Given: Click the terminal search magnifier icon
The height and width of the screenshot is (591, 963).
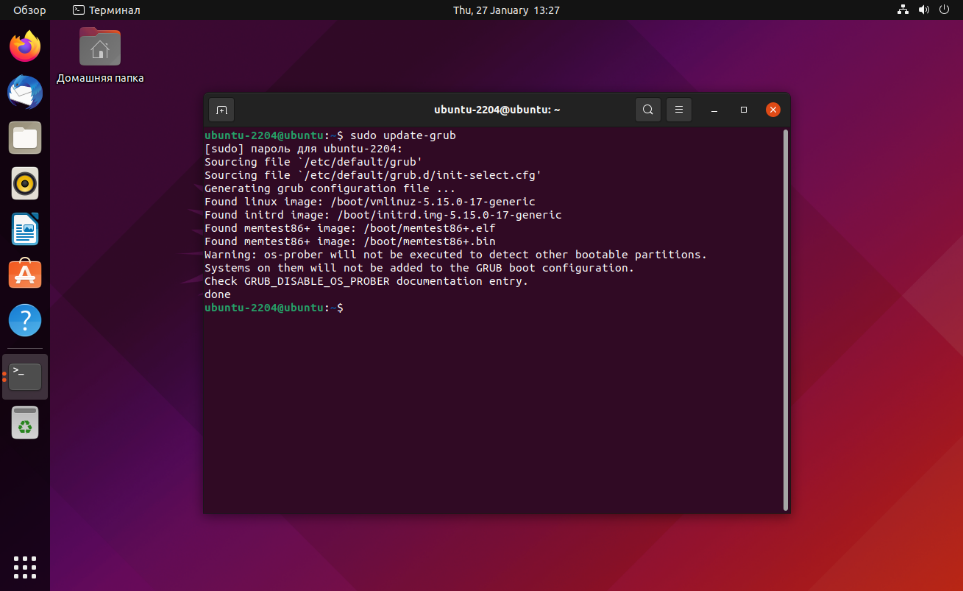Looking at the screenshot, I should 648,110.
